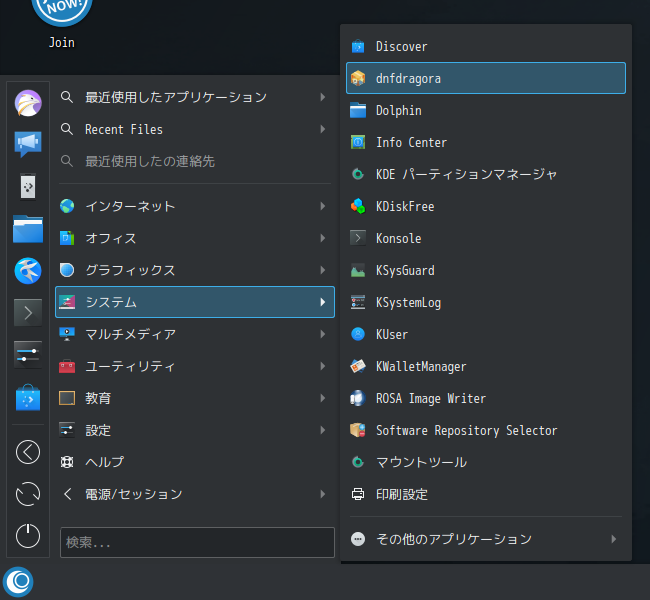Screen dimensions: 650x600
Task: Expand その他のアプリケーション submenu
Action: (486, 539)
